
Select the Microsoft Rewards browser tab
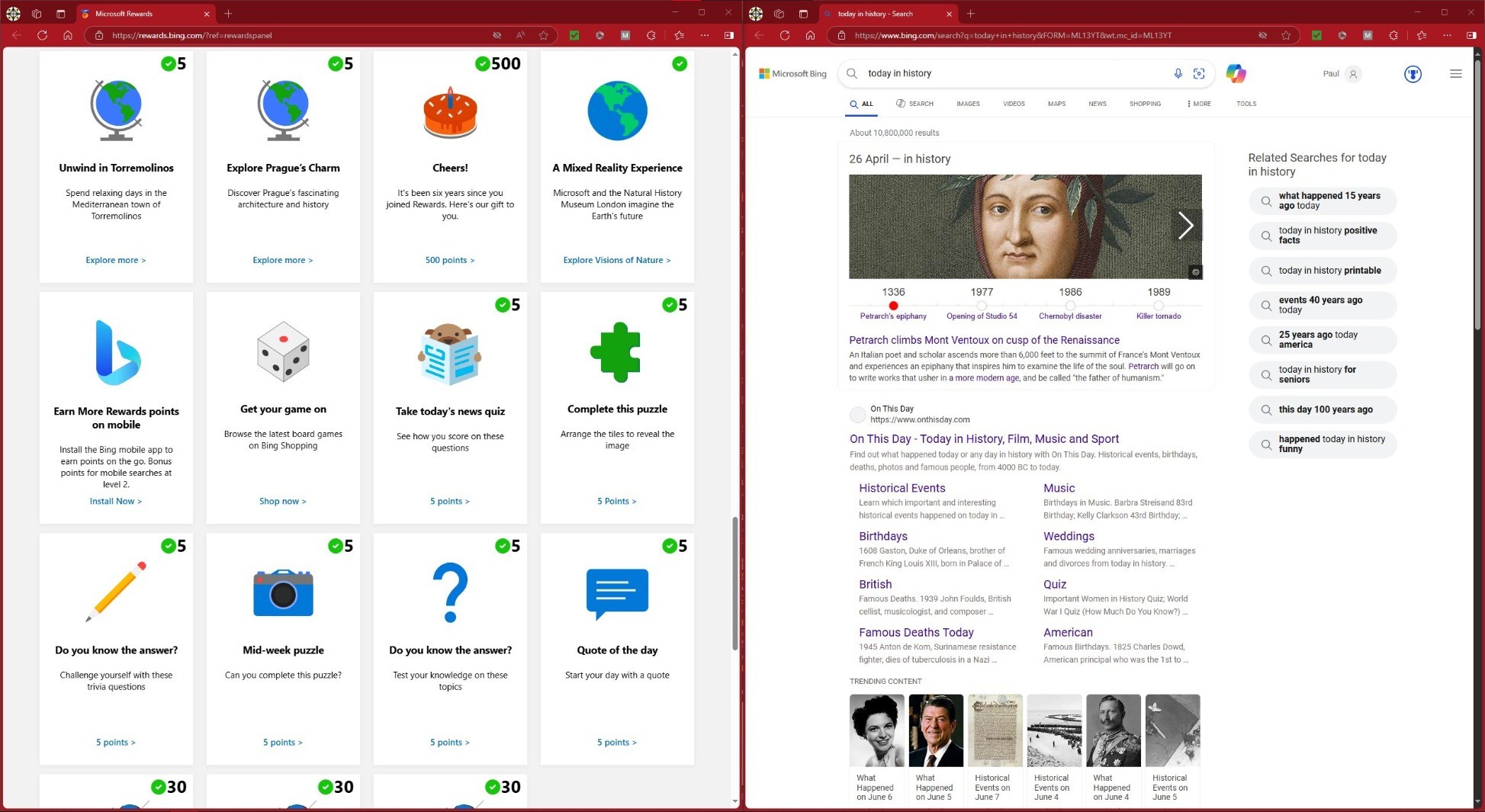[x=145, y=14]
